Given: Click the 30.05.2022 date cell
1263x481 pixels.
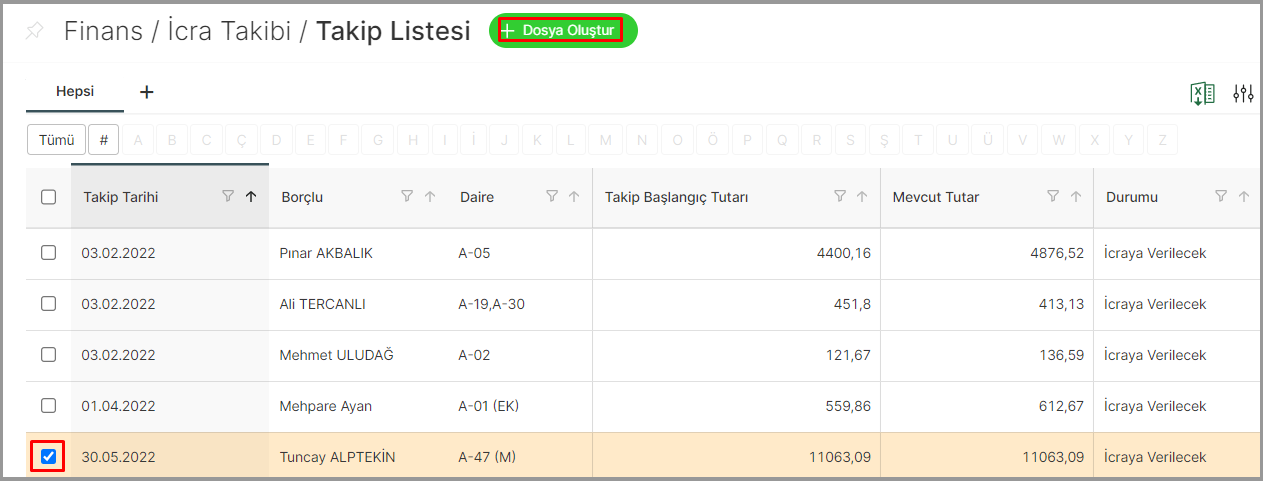Looking at the screenshot, I should click(x=119, y=457).
